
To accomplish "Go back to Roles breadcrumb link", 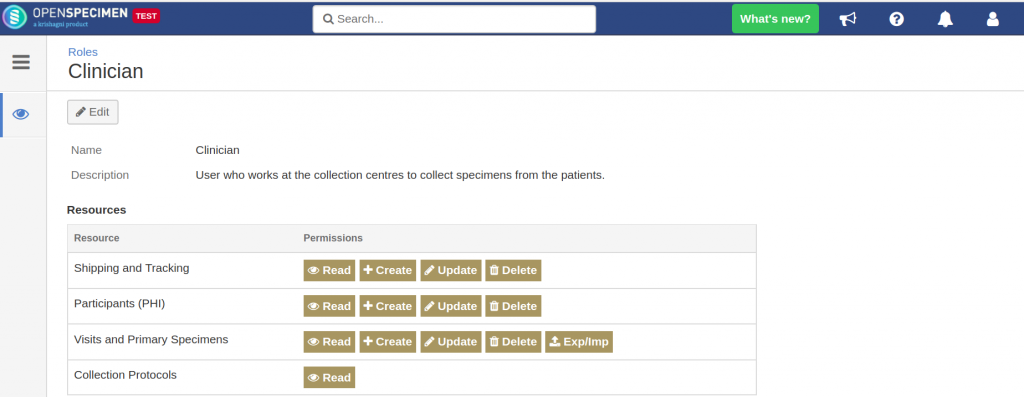I will point(83,52).
